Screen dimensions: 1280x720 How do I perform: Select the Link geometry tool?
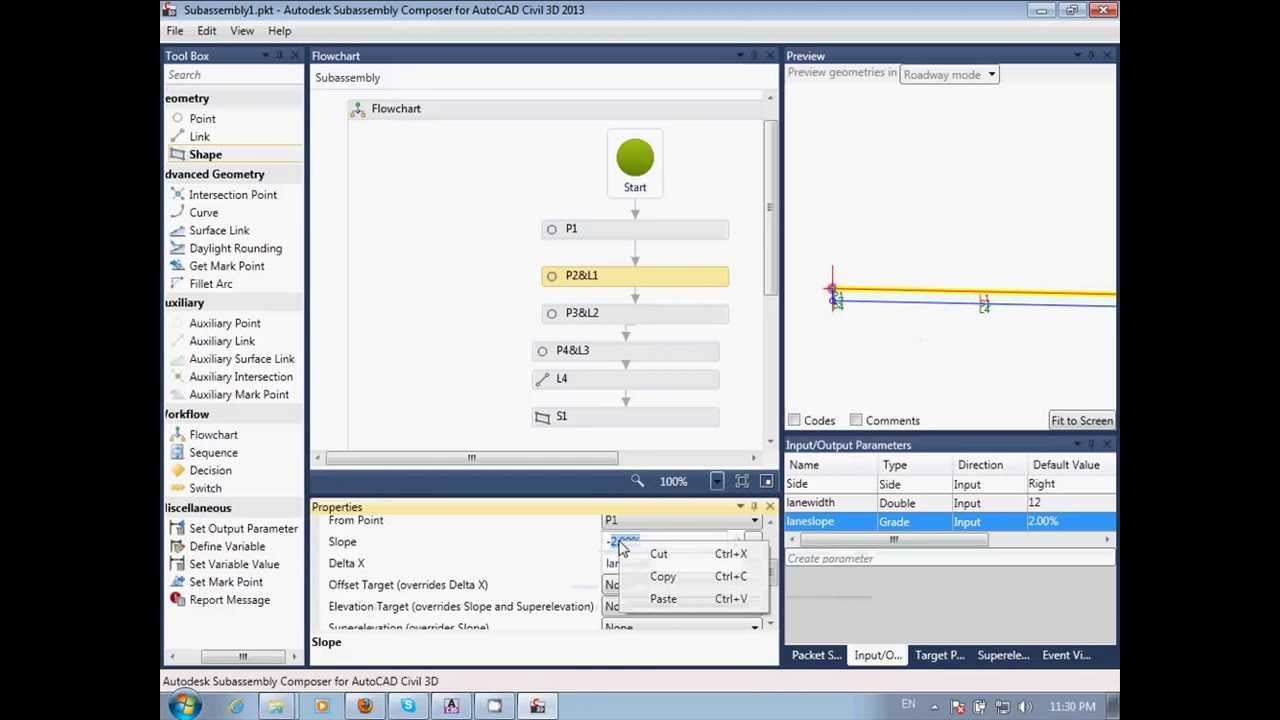[199, 137]
